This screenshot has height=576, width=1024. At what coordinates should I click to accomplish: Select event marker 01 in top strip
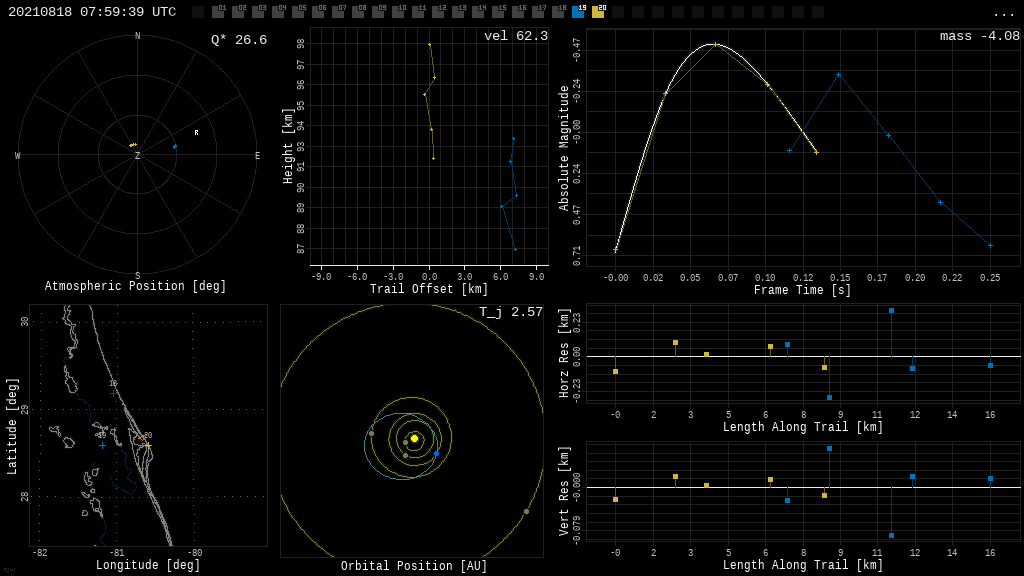218,11
